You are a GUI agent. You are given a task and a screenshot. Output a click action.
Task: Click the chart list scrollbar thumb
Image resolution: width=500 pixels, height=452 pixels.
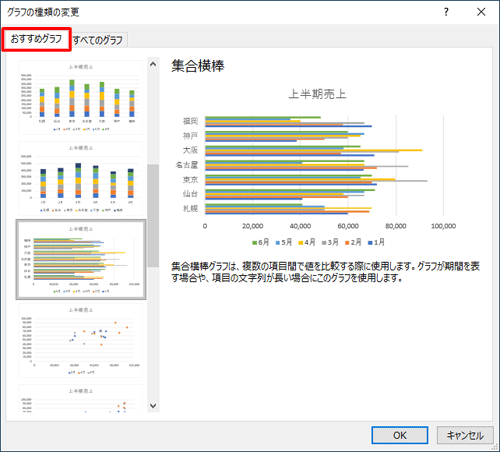tap(153, 215)
